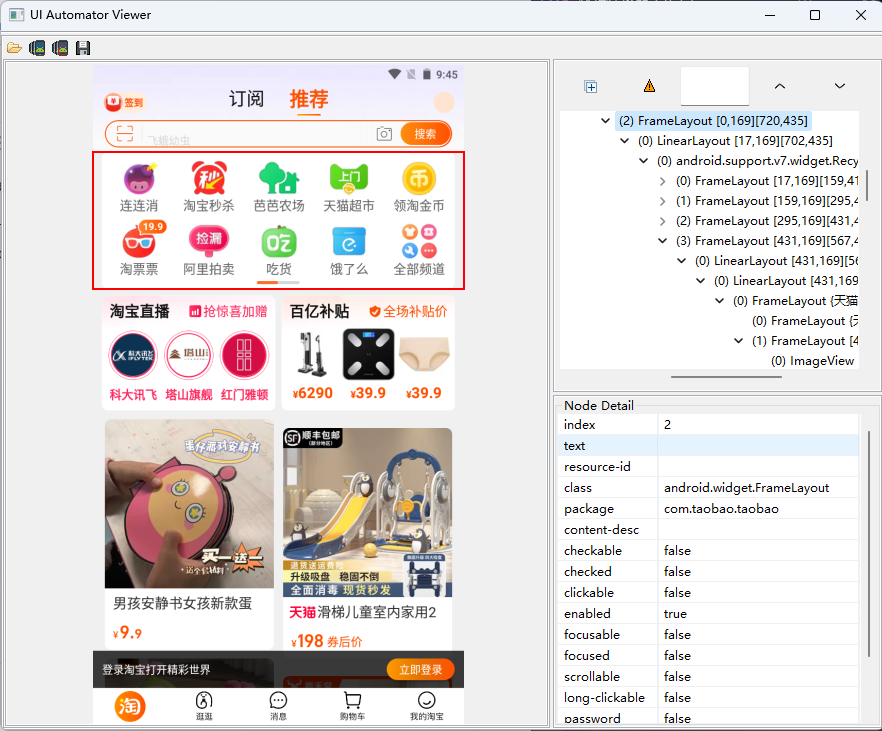Image resolution: width=882 pixels, height=731 pixels.
Task: Open 购物车 shopping cart navigation icon
Action: tap(353, 706)
